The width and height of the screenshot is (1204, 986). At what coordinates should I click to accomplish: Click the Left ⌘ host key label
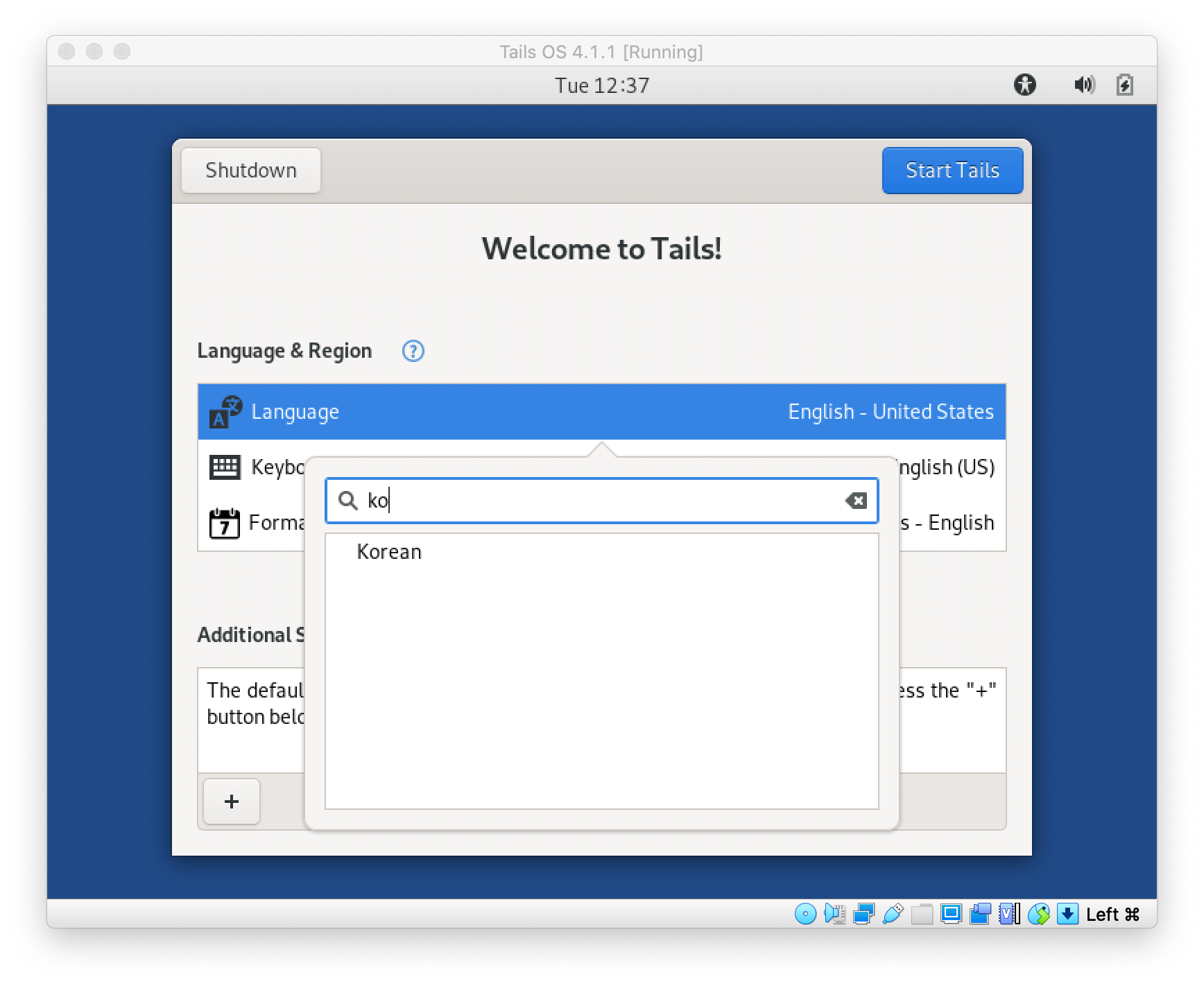click(1112, 914)
